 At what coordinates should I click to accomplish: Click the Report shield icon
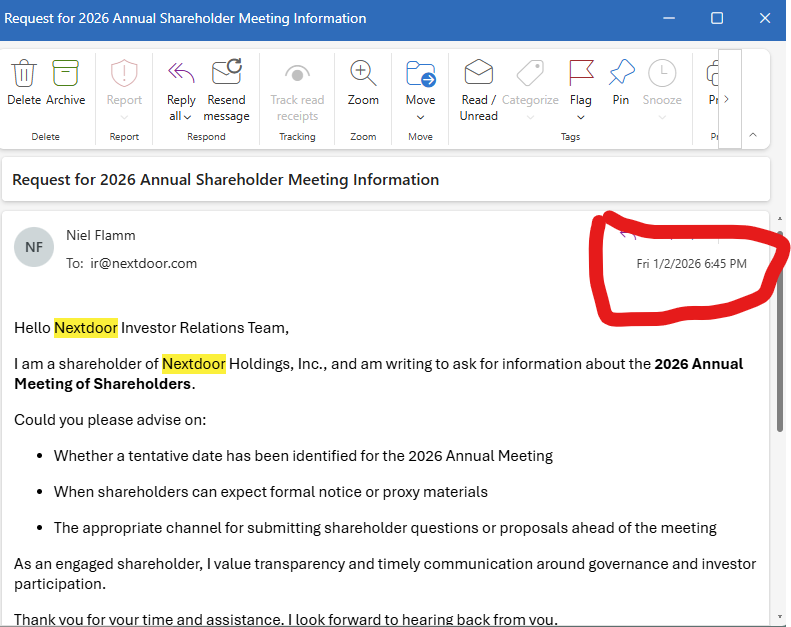[124, 74]
